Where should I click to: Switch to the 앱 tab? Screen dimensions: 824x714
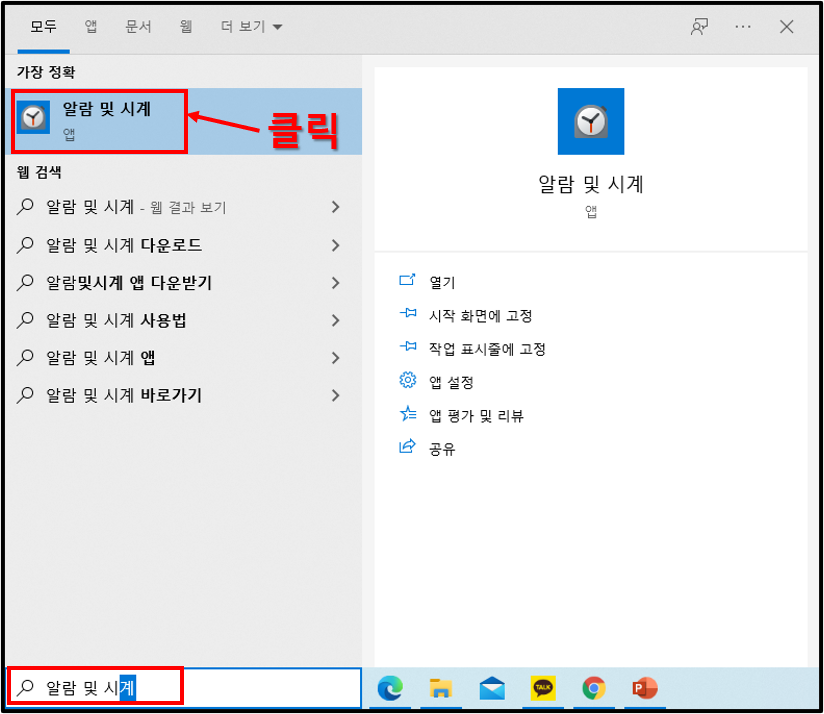tap(91, 26)
